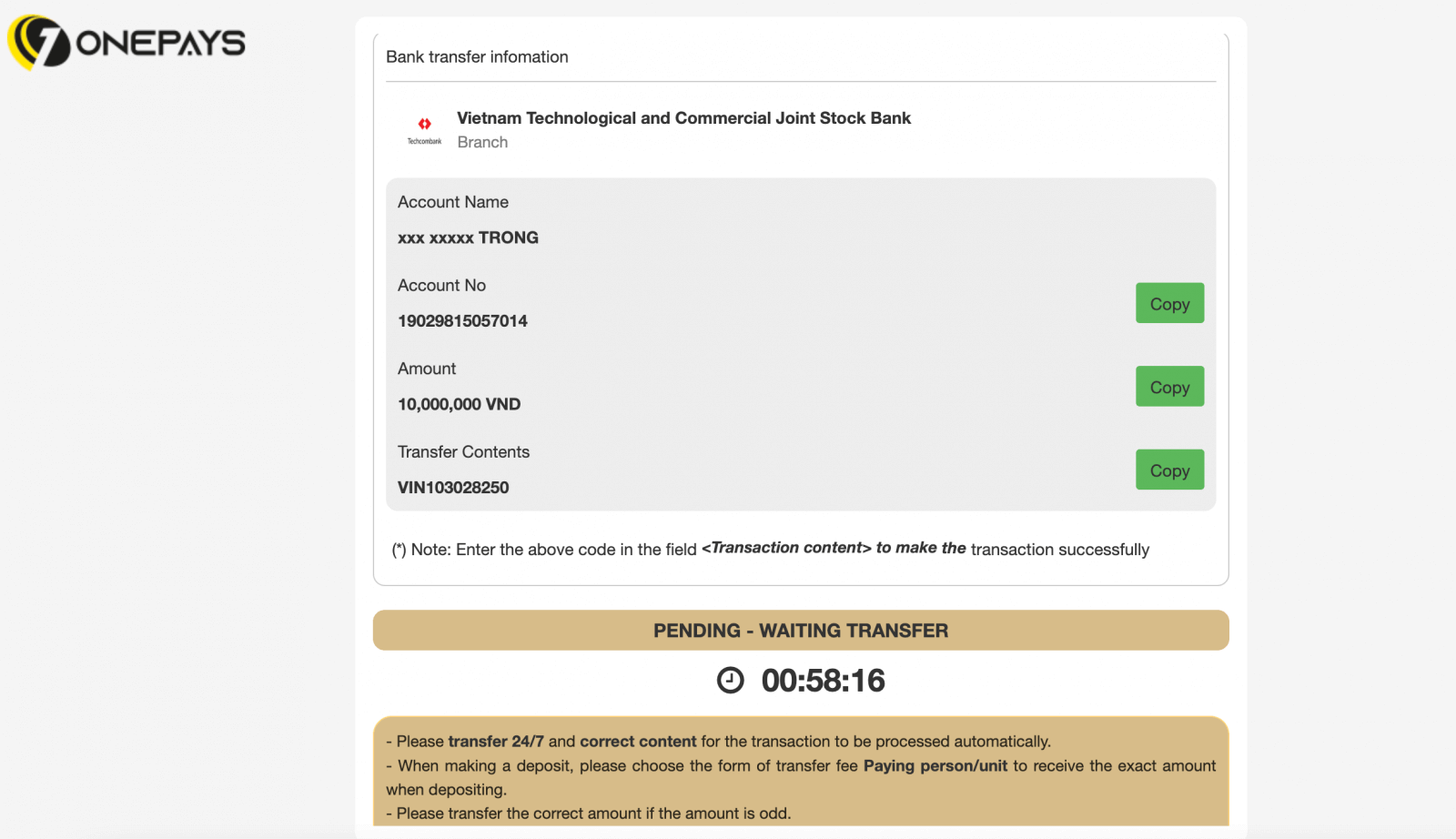Screen dimensions: 1456x839
Task: Click the Transfer Contents label
Action: coord(463,452)
